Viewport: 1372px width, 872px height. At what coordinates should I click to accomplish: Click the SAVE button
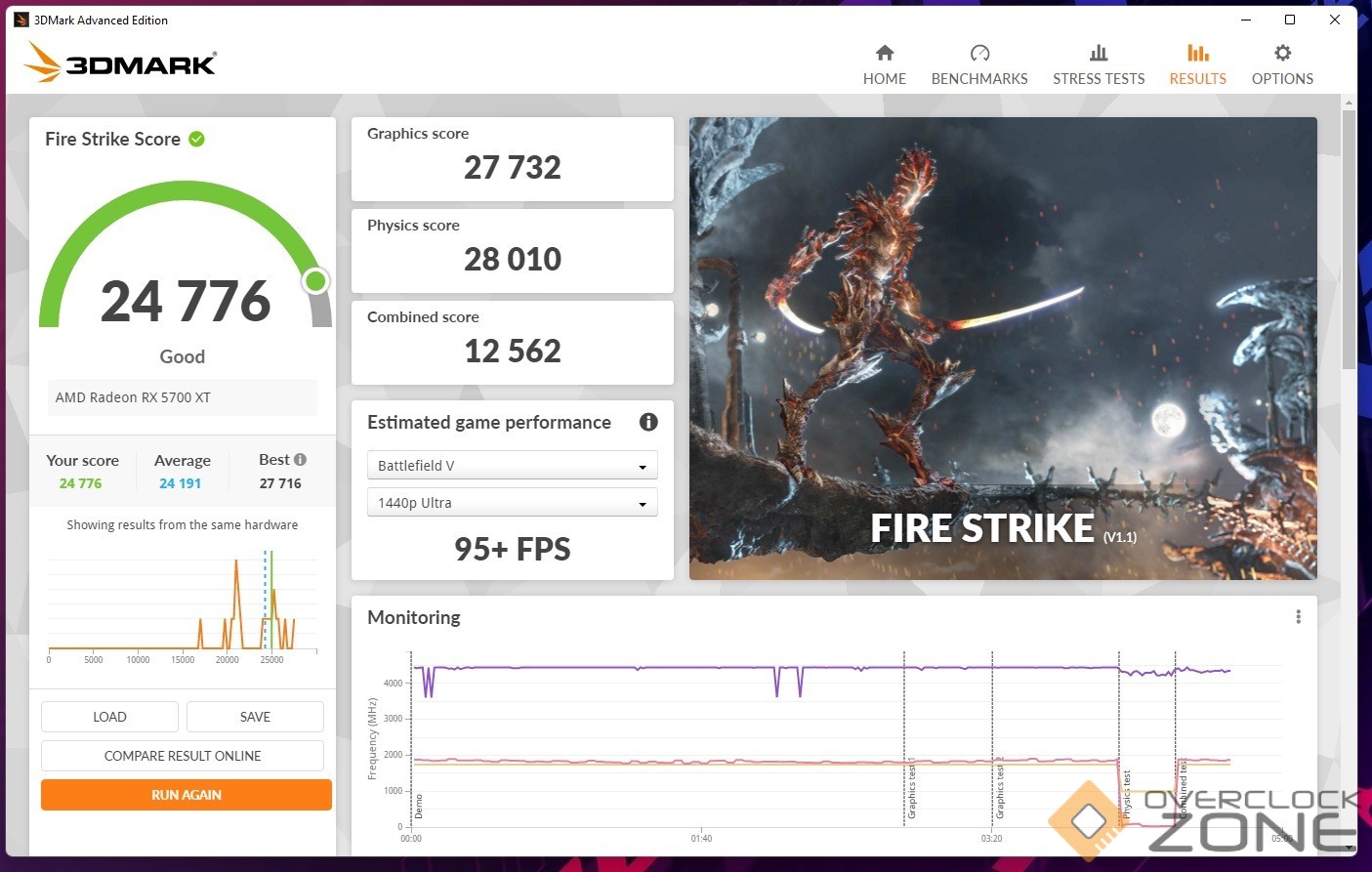[255, 717]
